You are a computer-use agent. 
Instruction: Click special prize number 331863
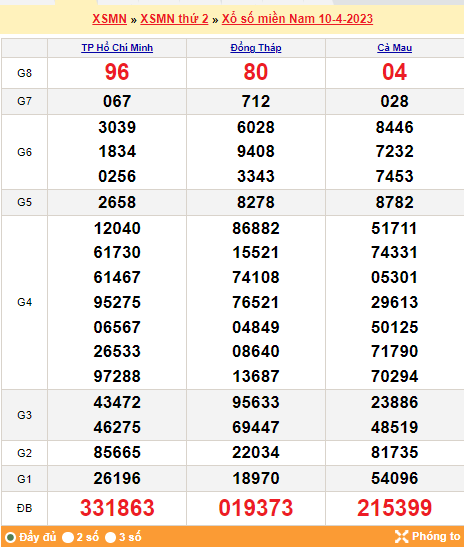(117, 508)
